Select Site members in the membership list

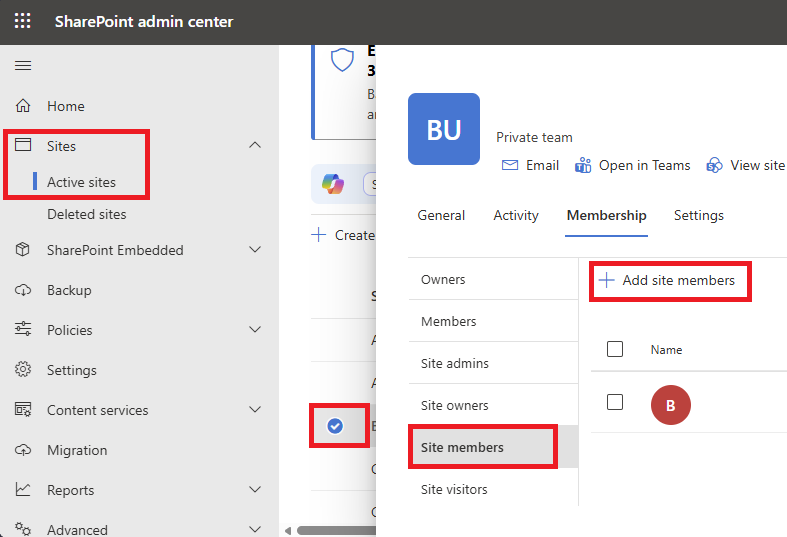493,447
